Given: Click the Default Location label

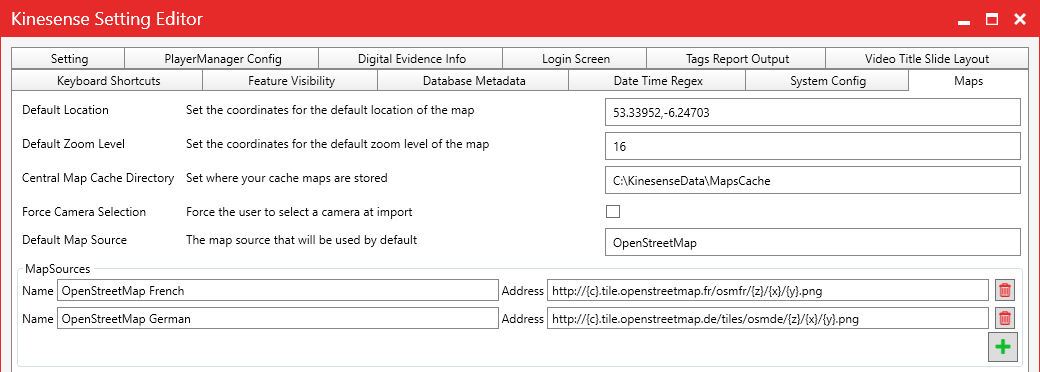Looking at the screenshot, I should tap(65, 110).
